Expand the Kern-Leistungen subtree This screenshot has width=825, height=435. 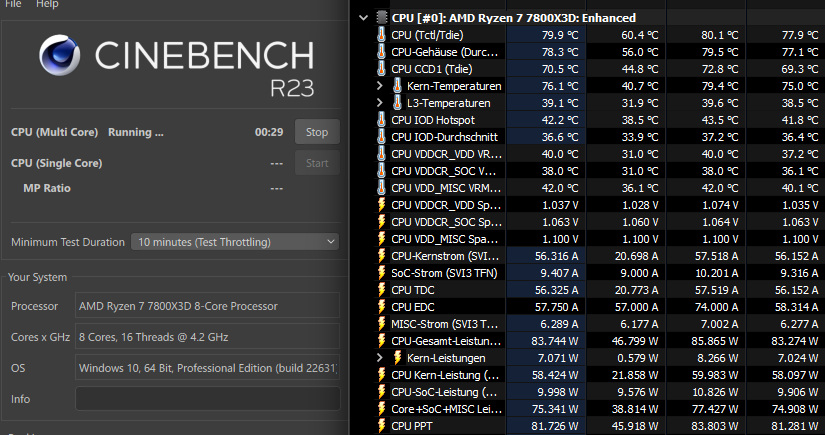[380, 358]
